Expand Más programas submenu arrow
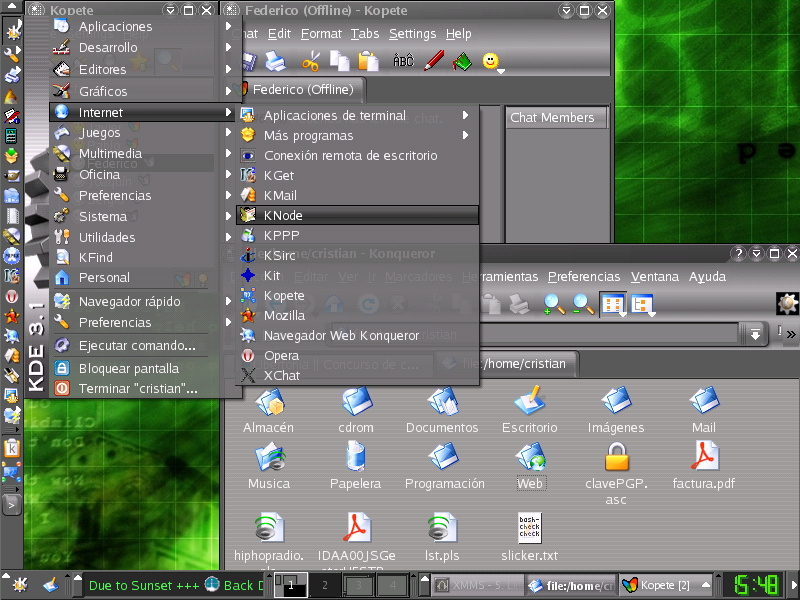 [x=465, y=135]
